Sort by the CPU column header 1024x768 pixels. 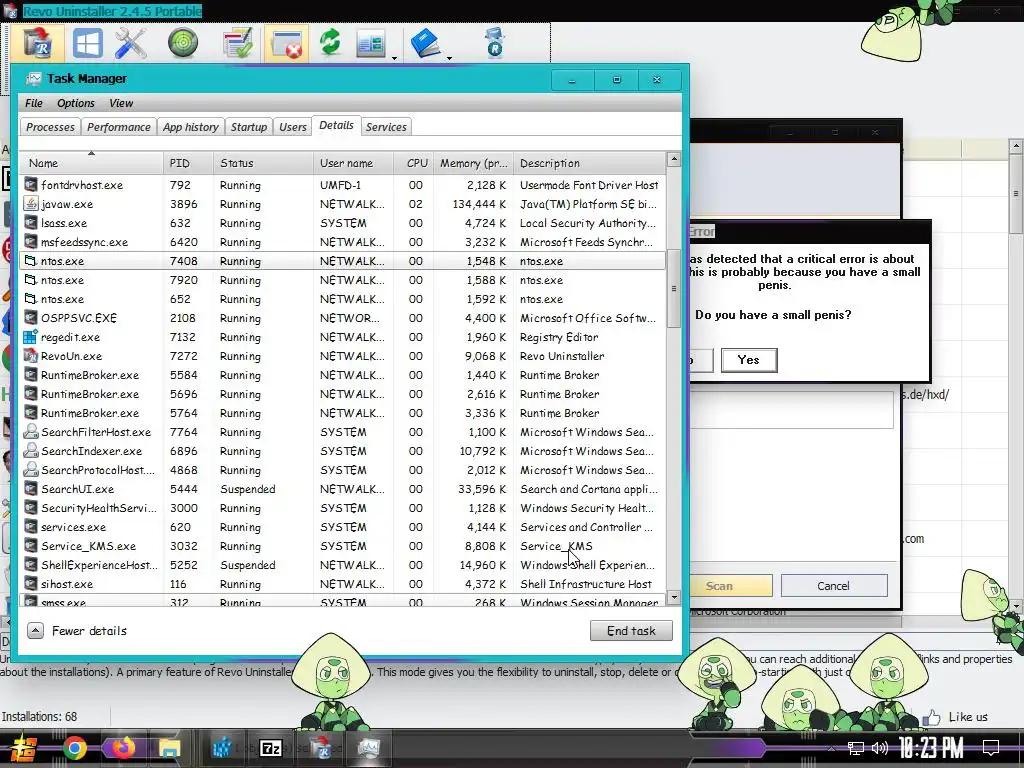(414, 163)
